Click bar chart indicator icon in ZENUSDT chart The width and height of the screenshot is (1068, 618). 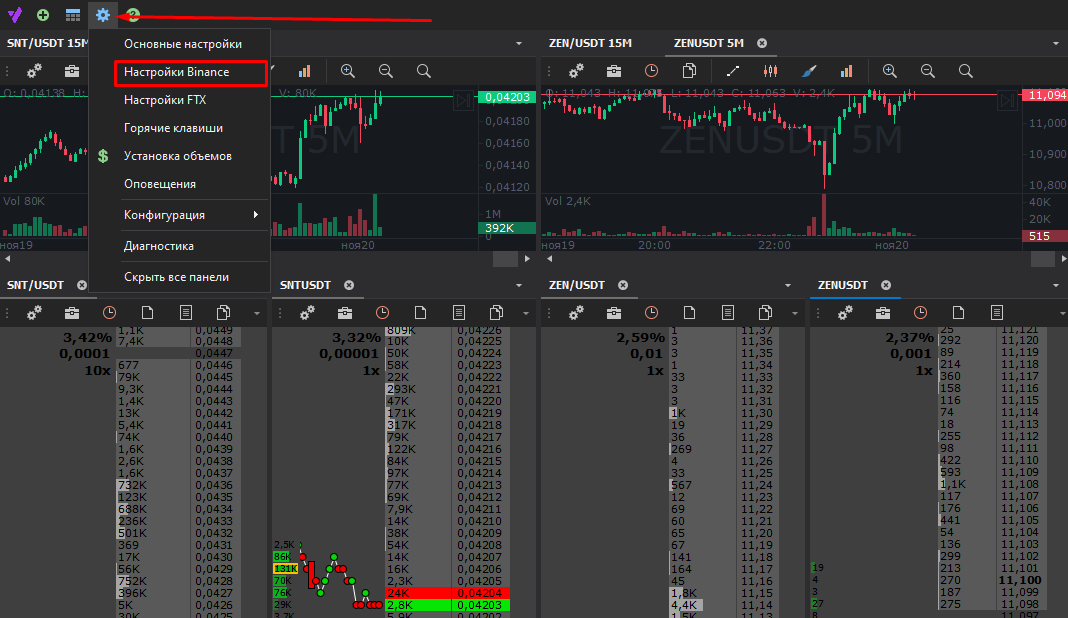tap(847, 71)
